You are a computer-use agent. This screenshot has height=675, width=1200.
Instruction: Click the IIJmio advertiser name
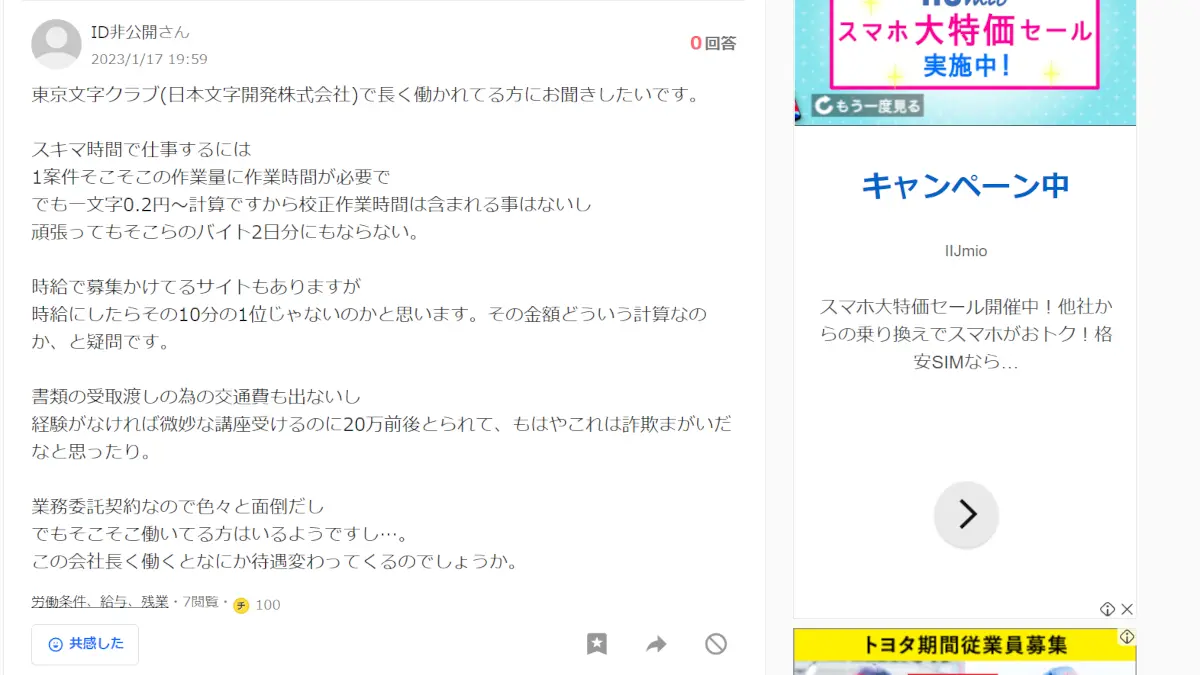click(x=966, y=251)
